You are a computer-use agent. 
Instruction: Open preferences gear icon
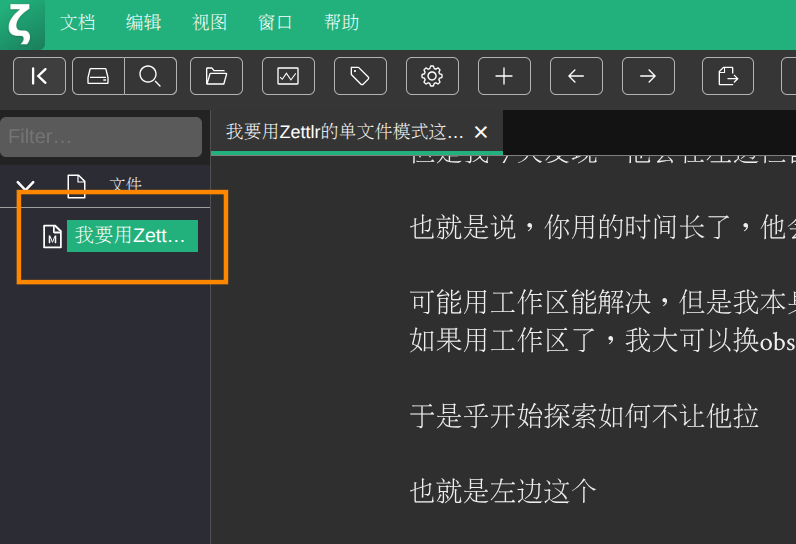[x=432, y=76]
